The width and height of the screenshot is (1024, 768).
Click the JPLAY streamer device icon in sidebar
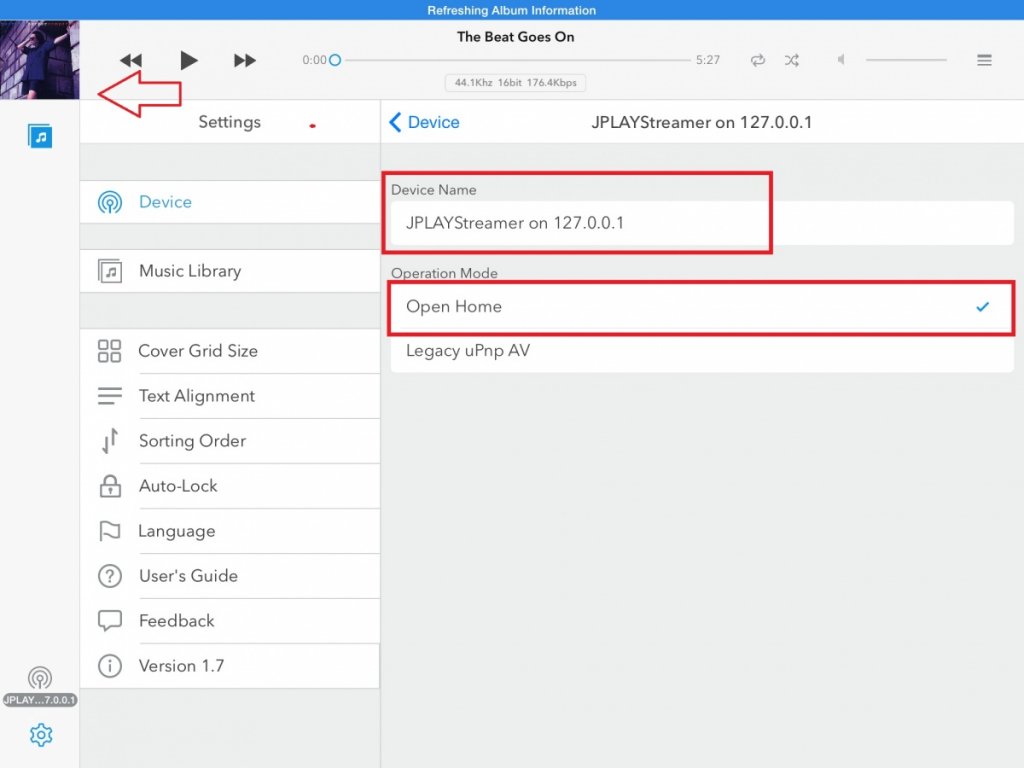[40, 678]
